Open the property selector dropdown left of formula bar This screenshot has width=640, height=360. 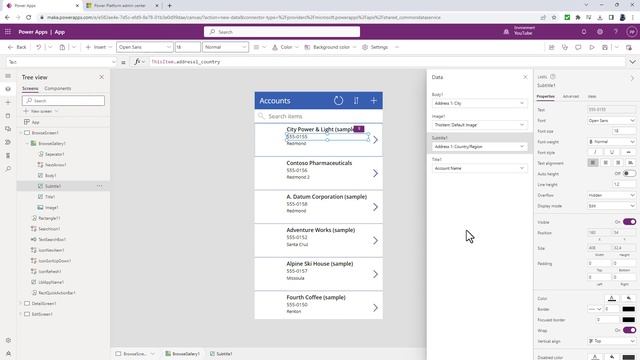(62, 62)
